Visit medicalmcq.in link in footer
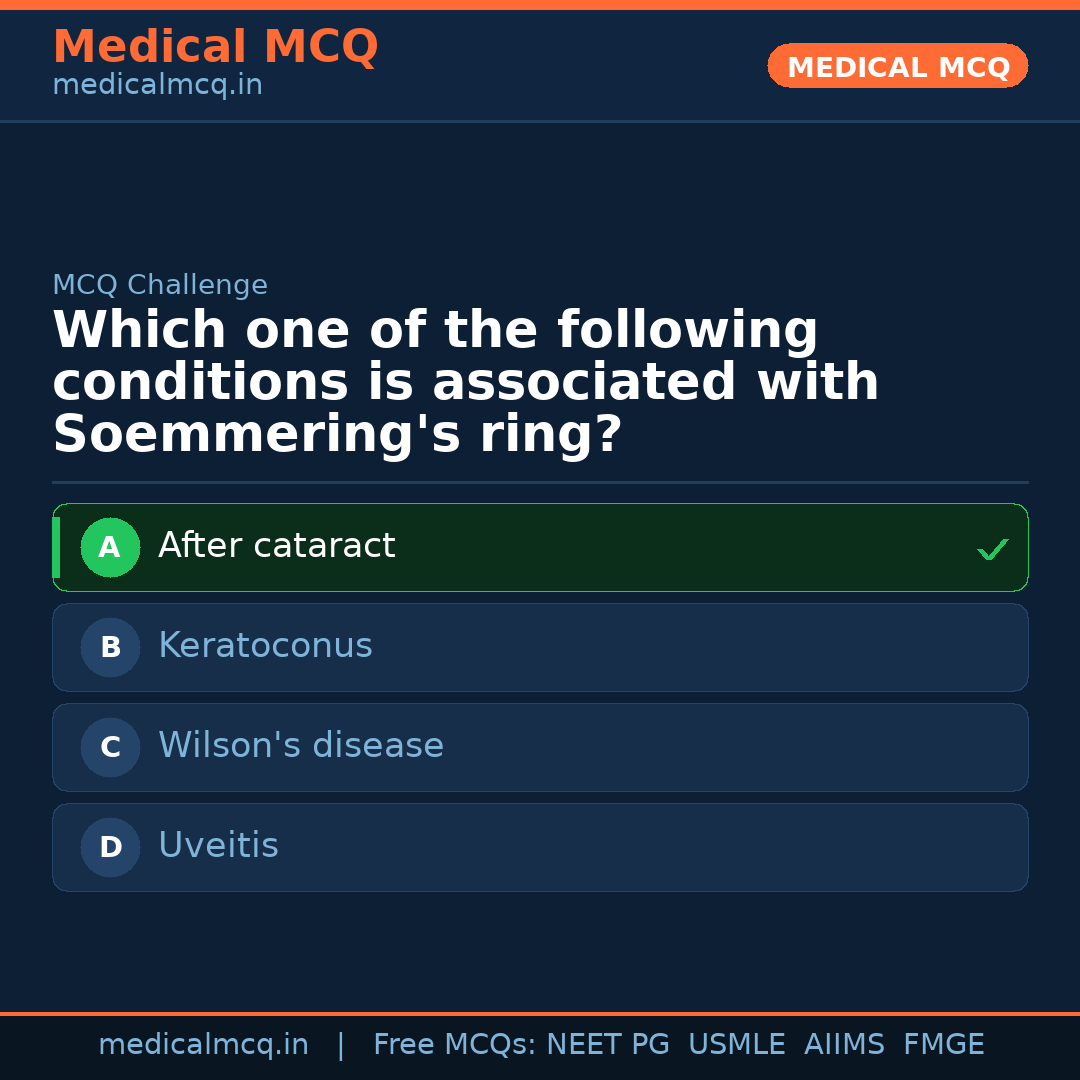 (x=203, y=1044)
